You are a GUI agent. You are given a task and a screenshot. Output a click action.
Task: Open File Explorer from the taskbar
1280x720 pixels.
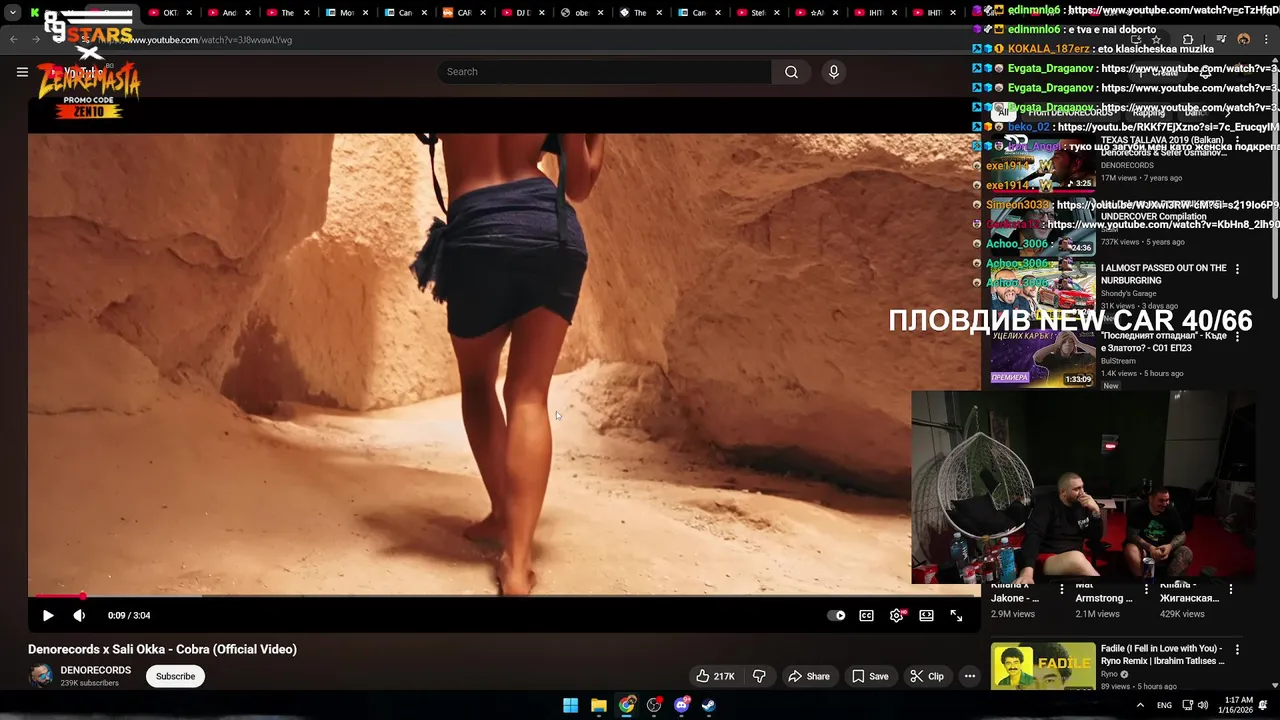click(598, 705)
